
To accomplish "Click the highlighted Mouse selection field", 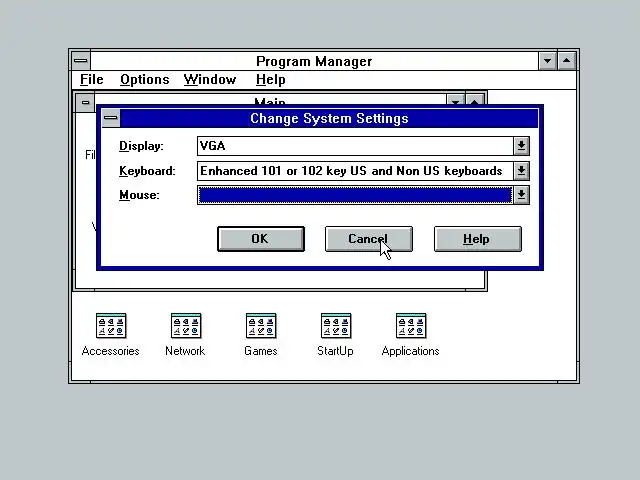I will 355,195.
